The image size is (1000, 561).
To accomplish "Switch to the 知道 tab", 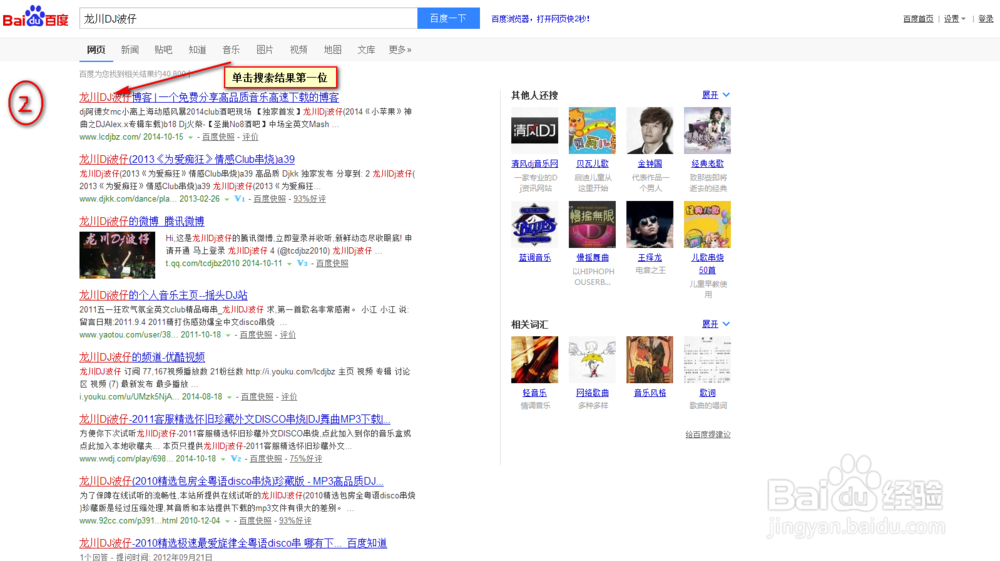I will pos(197,50).
